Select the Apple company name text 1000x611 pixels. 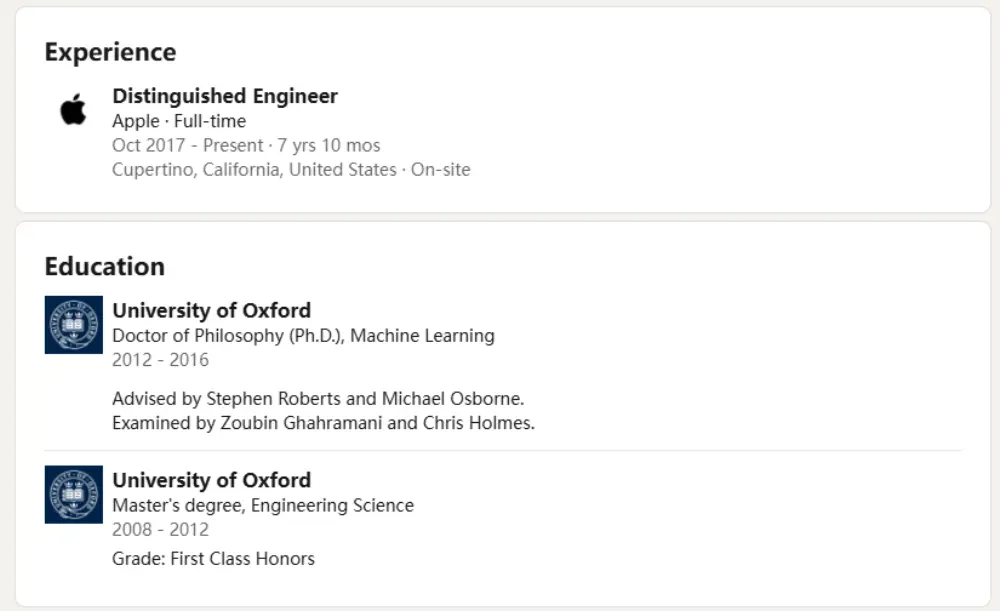pyautogui.click(x=135, y=121)
